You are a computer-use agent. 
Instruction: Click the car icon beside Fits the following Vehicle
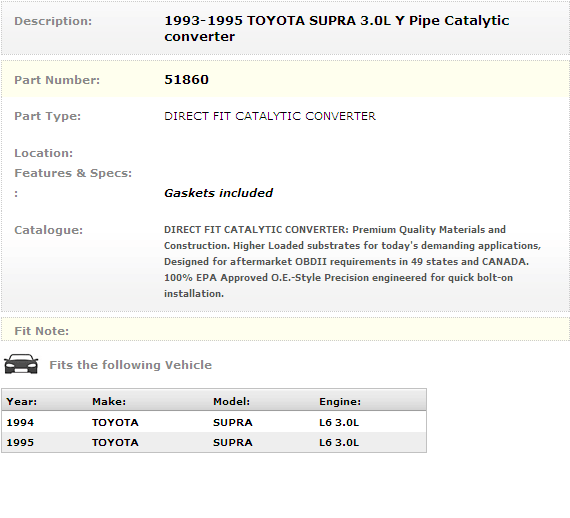[21, 364]
